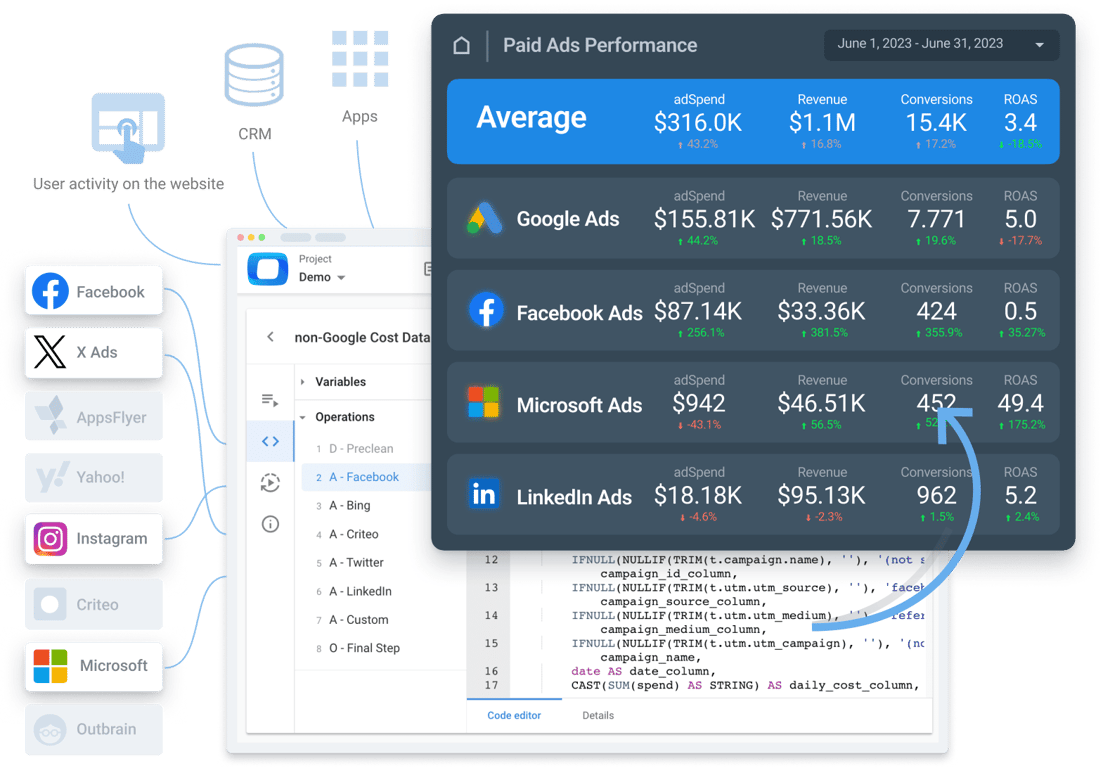Place cursor on code line 17

point(745,686)
